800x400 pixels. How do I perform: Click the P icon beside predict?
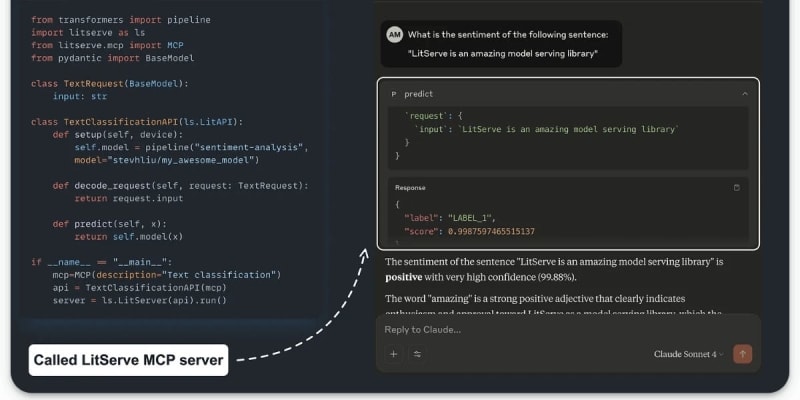click(393, 94)
